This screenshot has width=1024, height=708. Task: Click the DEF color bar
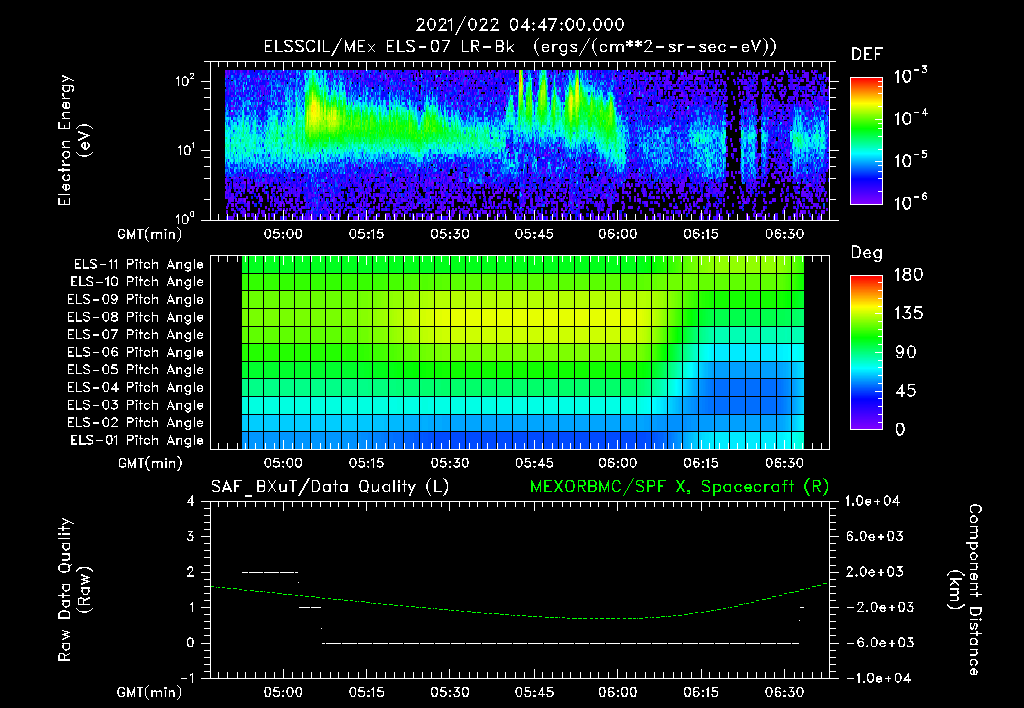click(x=866, y=141)
